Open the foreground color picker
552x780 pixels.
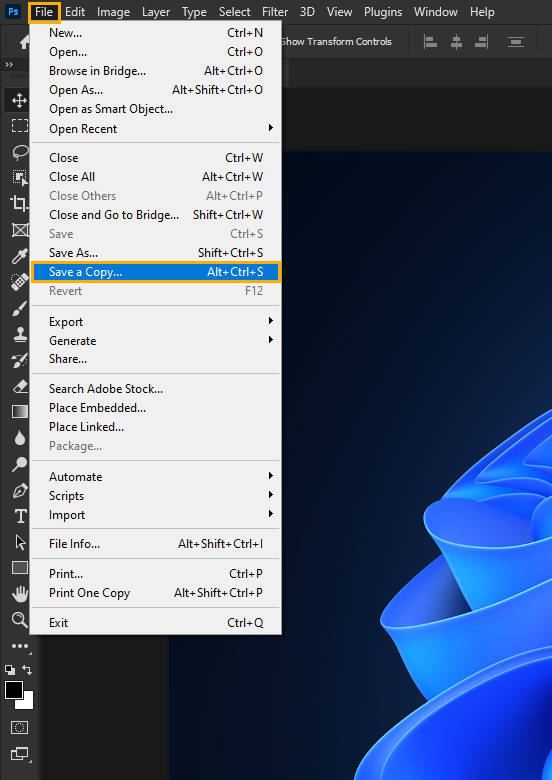click(x=13, y=690)
